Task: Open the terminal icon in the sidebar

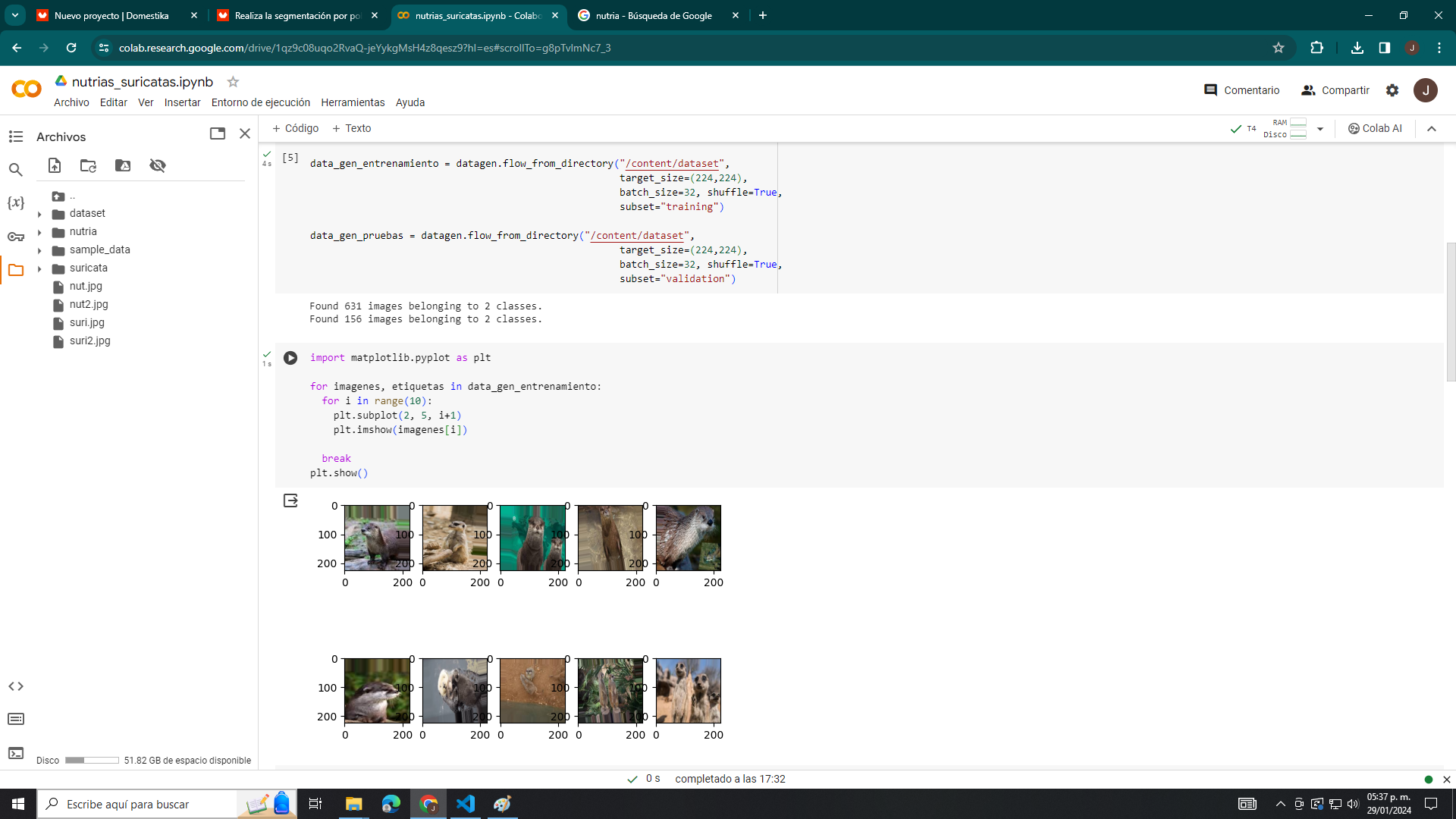Action: pos(16,753)
